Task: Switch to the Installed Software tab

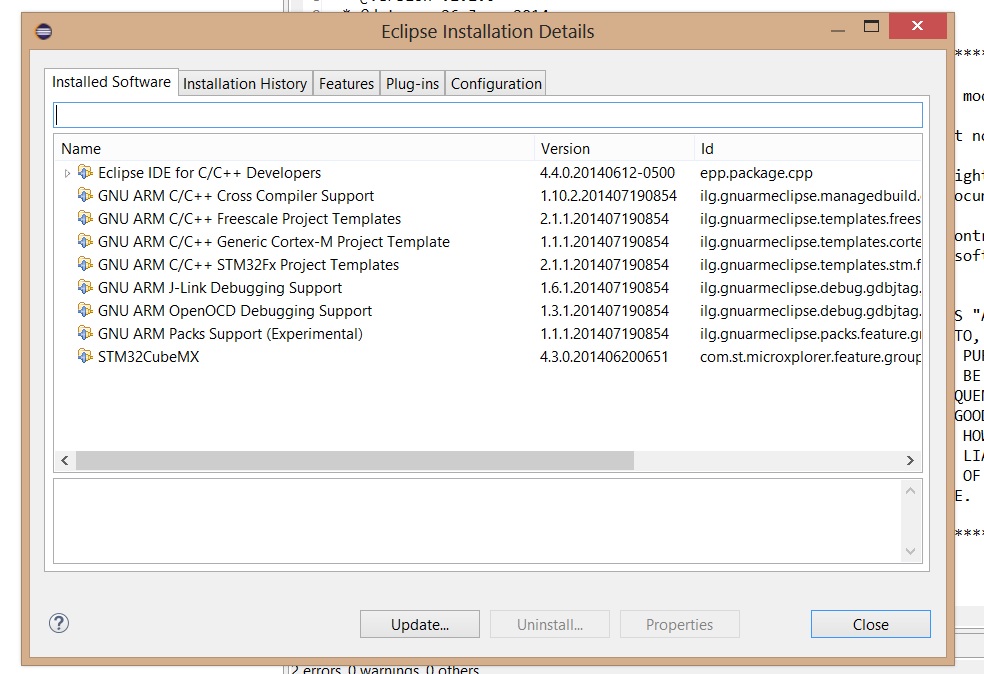Action: pos(111,82)
